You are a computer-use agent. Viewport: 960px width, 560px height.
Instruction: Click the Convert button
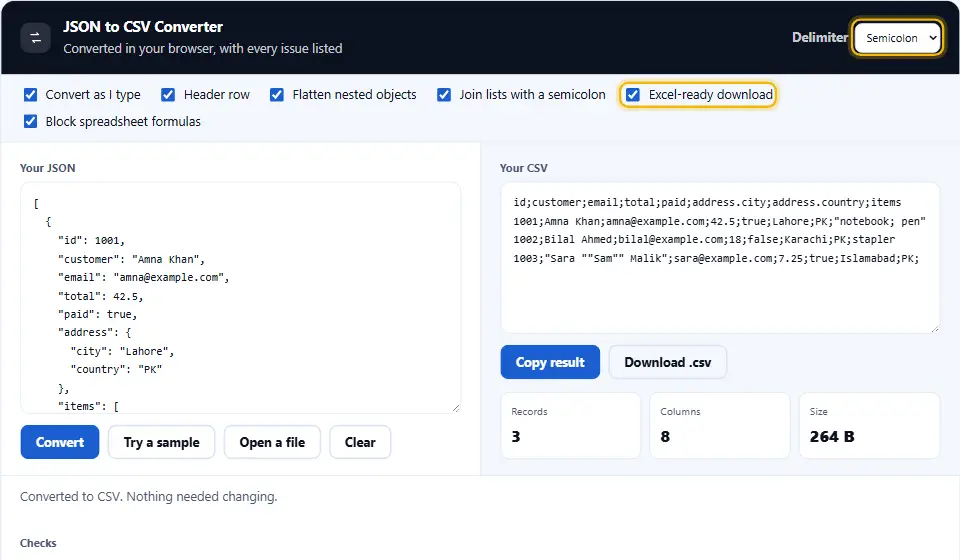[60, 442]
